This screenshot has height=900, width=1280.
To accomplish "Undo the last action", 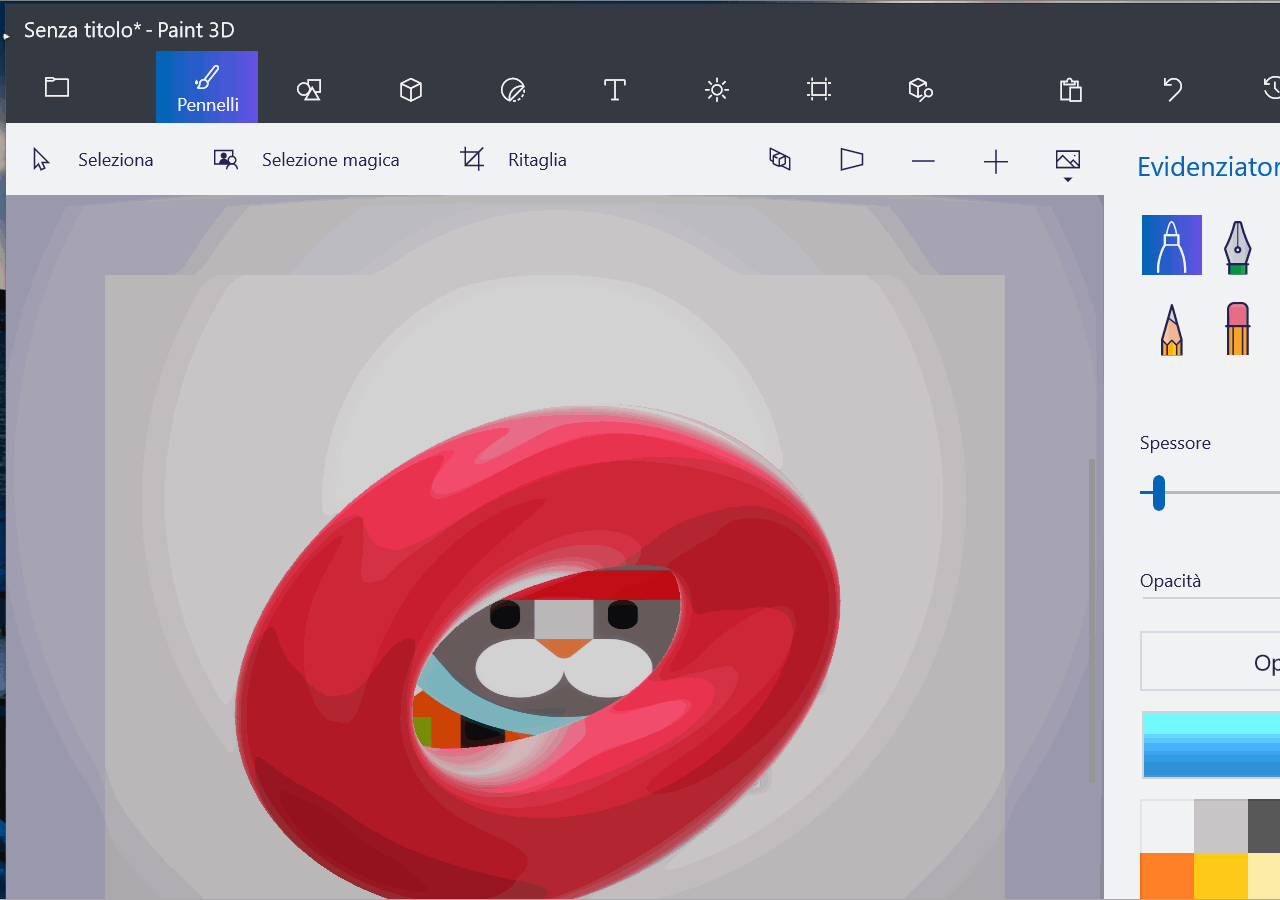I will click(1173, 90).
